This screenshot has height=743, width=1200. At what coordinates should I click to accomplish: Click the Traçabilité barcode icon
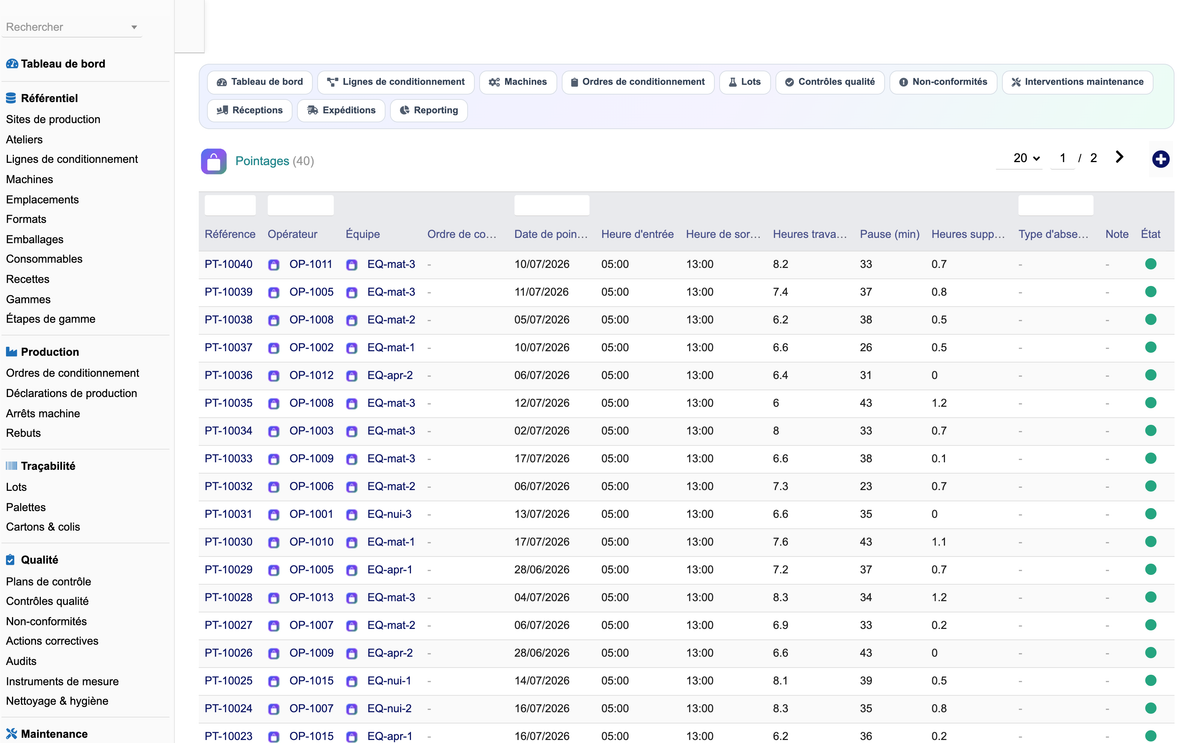(12, 466)
